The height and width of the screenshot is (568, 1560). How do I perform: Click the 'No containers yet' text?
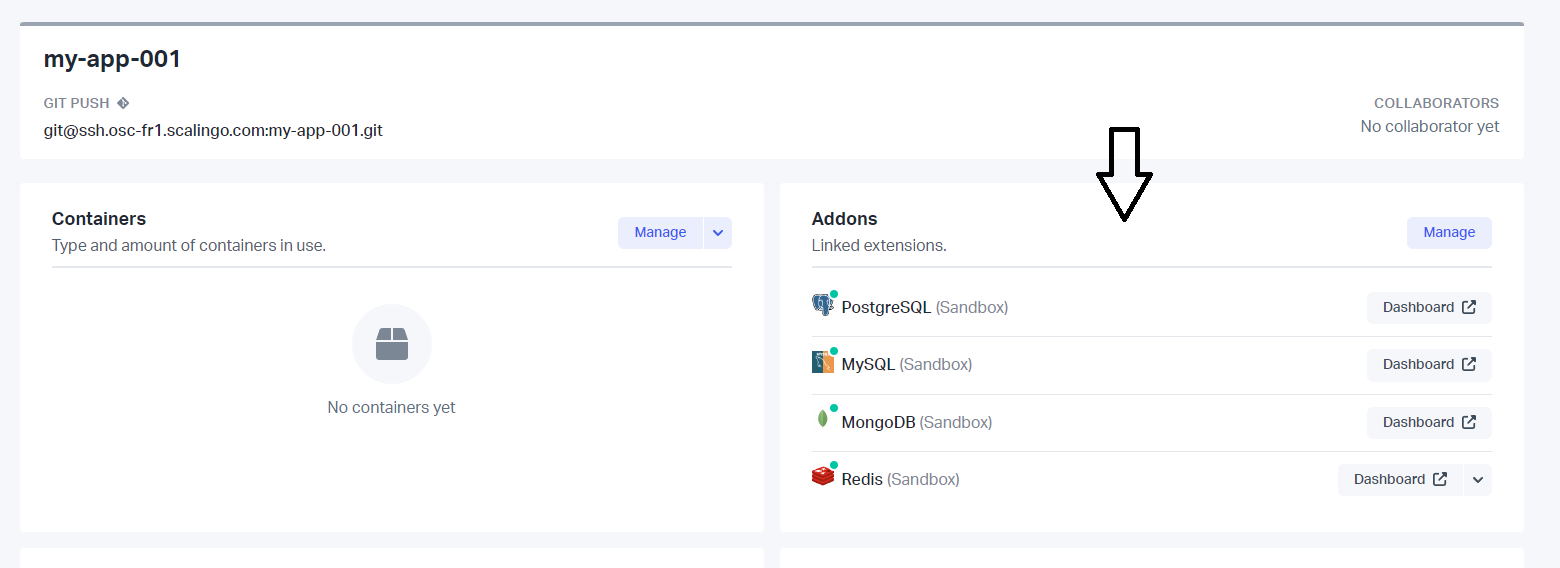point(392,407)
